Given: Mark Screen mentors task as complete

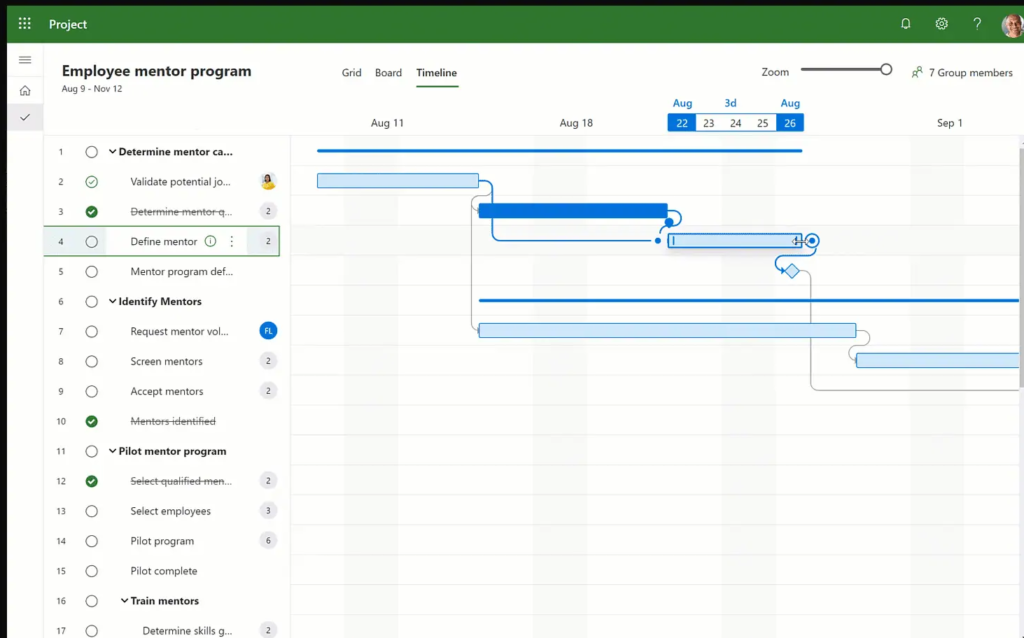Looking at the screenshot, I should [92, 361].
